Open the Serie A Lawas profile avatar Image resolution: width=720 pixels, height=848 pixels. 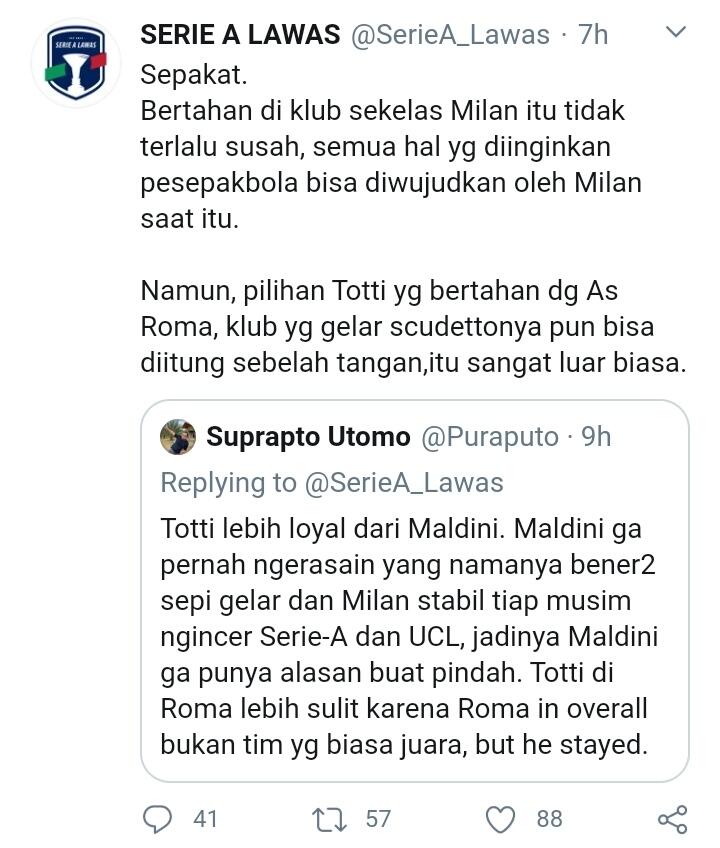(76, 62)
